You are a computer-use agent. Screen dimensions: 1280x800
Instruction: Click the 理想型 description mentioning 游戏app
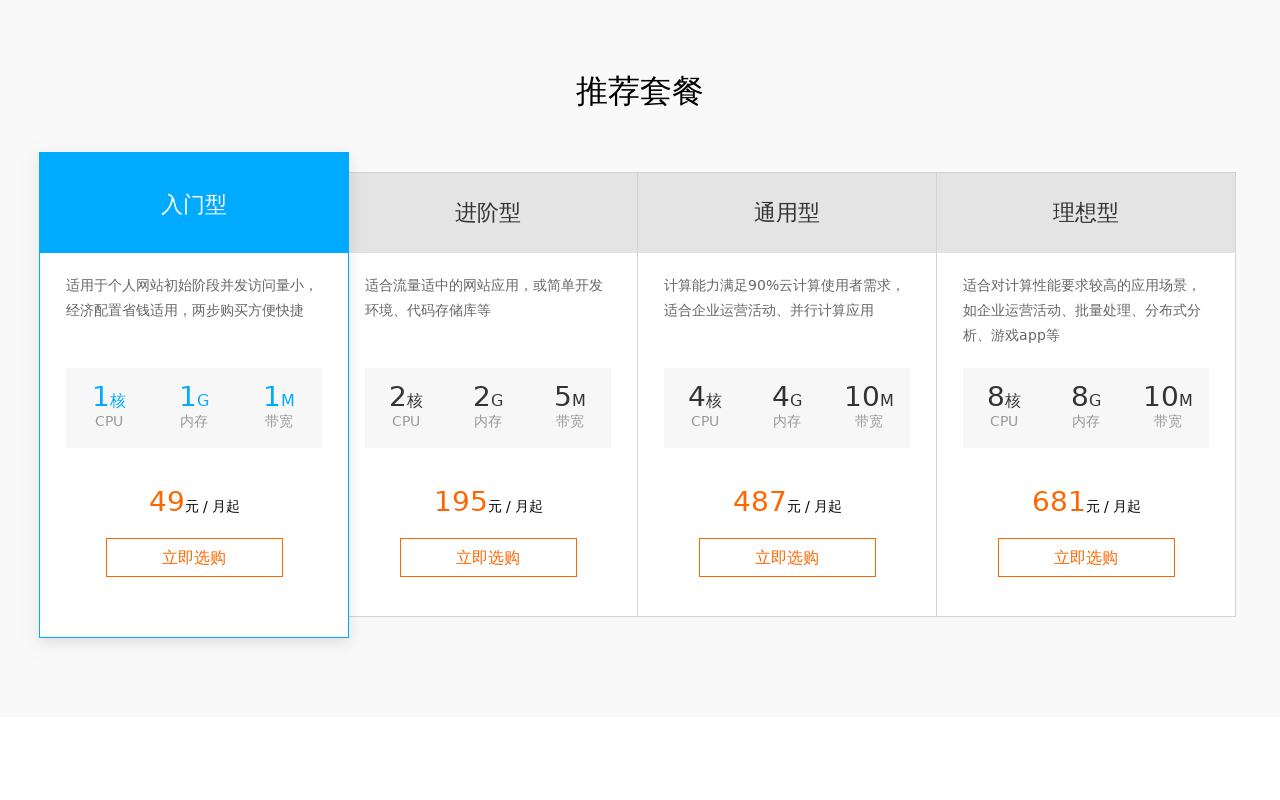pyautogui.click(x=1082, y=310)
